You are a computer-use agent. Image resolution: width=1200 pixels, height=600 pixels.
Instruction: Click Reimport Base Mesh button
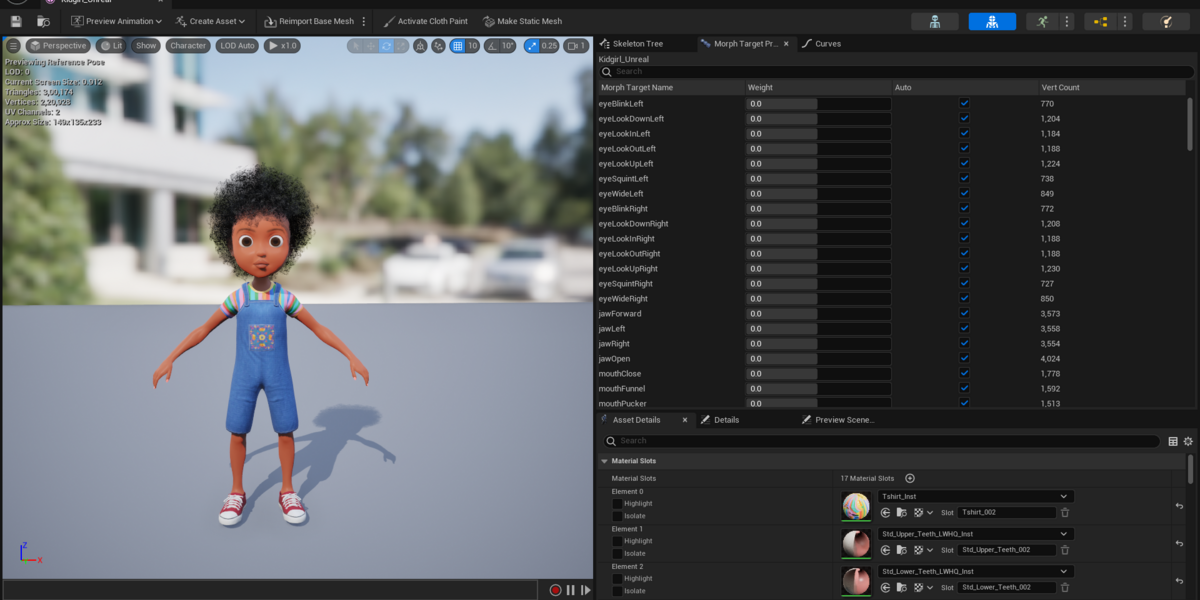click(x=309, y=21)
